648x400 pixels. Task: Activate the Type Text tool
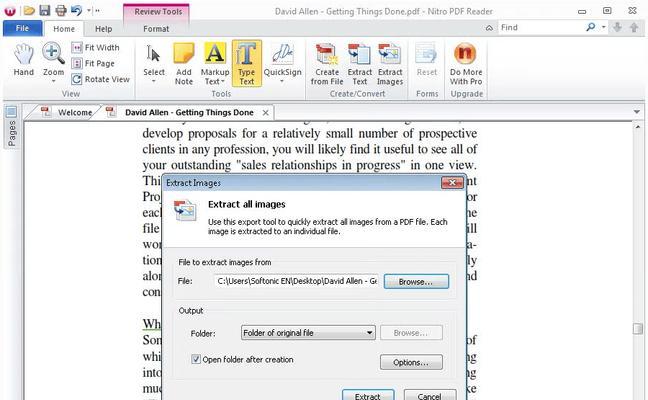247,64
